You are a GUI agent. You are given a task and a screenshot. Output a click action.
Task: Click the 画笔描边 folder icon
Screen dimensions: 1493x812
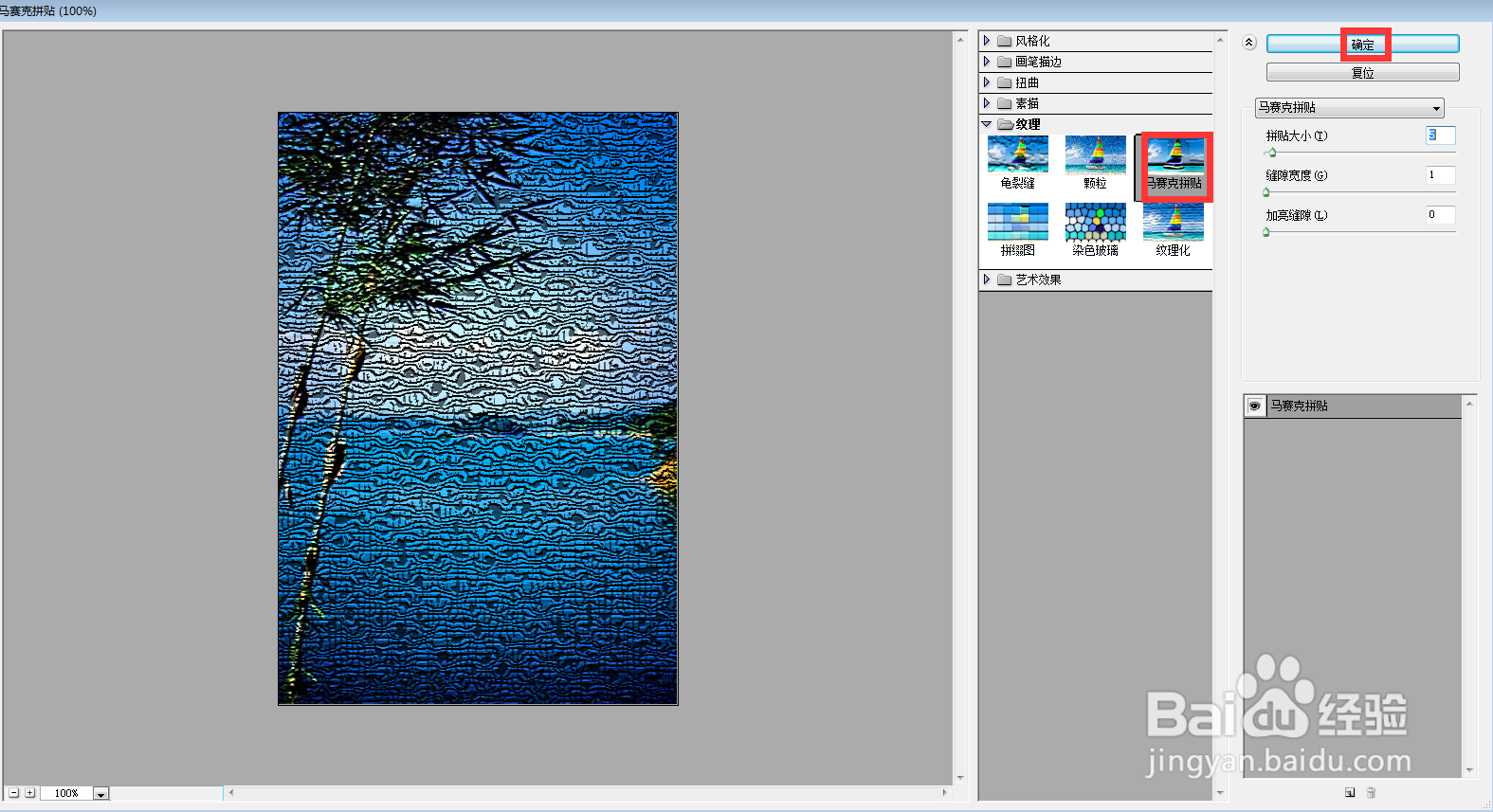[1004, 62]
